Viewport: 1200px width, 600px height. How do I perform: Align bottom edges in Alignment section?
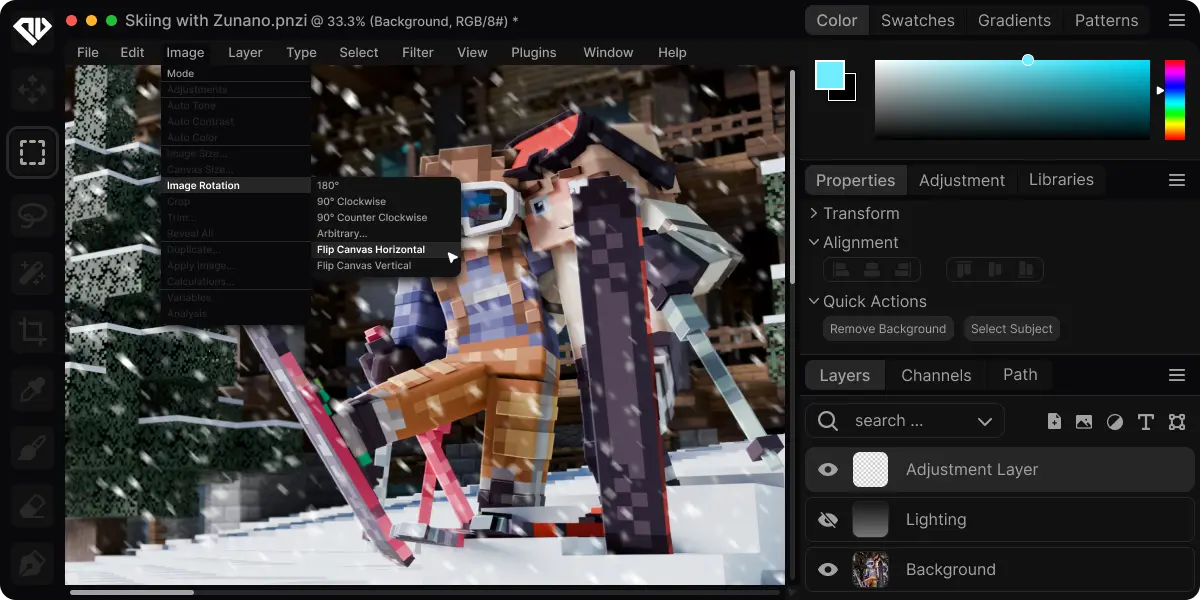click(x=1024, y=270)
